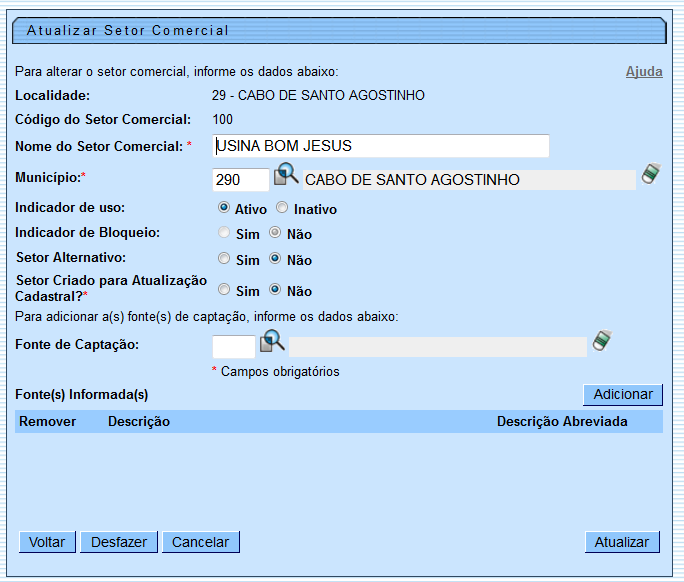Screen dimensions: 684x582
Task: Focus the Nome do Setor Comercial field
Action: pos(380,146)
